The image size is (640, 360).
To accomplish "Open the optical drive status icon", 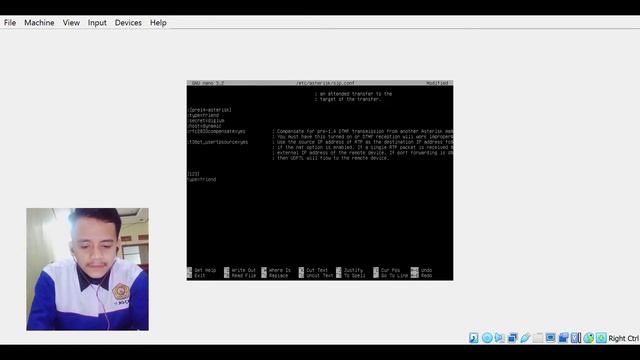I will pyautogui.click(x=487, y=338).
